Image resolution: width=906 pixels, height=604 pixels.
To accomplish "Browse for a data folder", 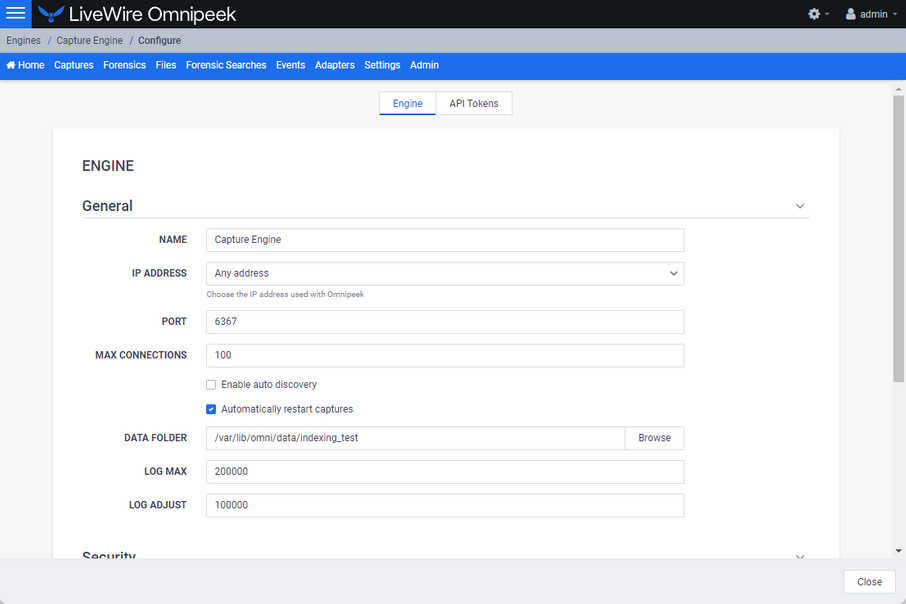I will [x=655, y=438].
